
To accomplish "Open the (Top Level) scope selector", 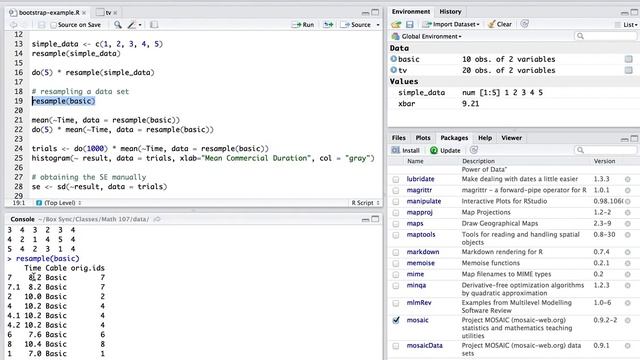I will coord(60,203).
